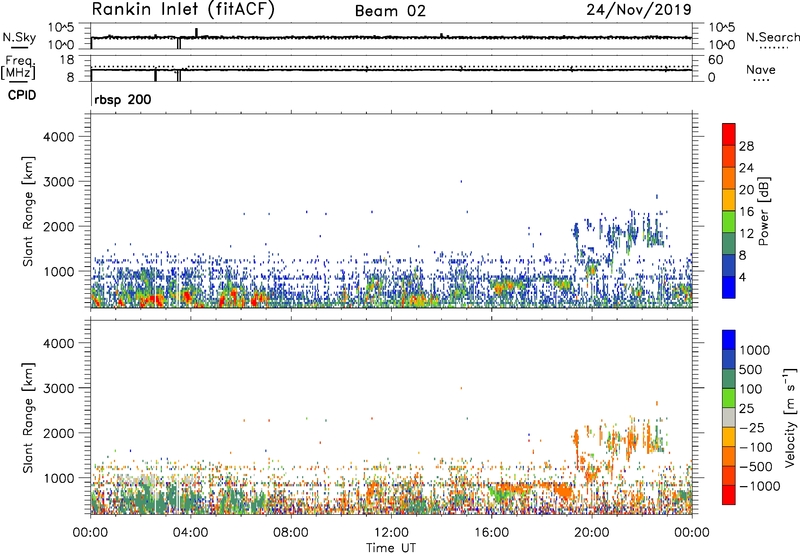Click the N.Sky legend label

(19, 37)
